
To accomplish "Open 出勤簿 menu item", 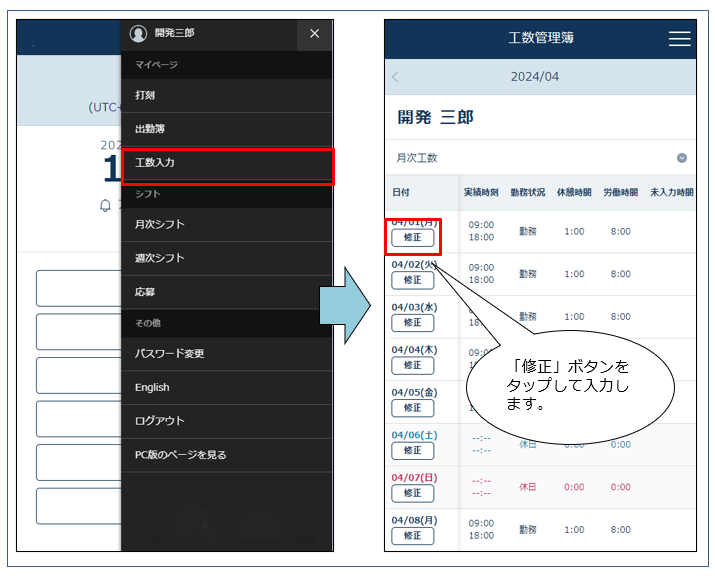I will tap(227, 129).
